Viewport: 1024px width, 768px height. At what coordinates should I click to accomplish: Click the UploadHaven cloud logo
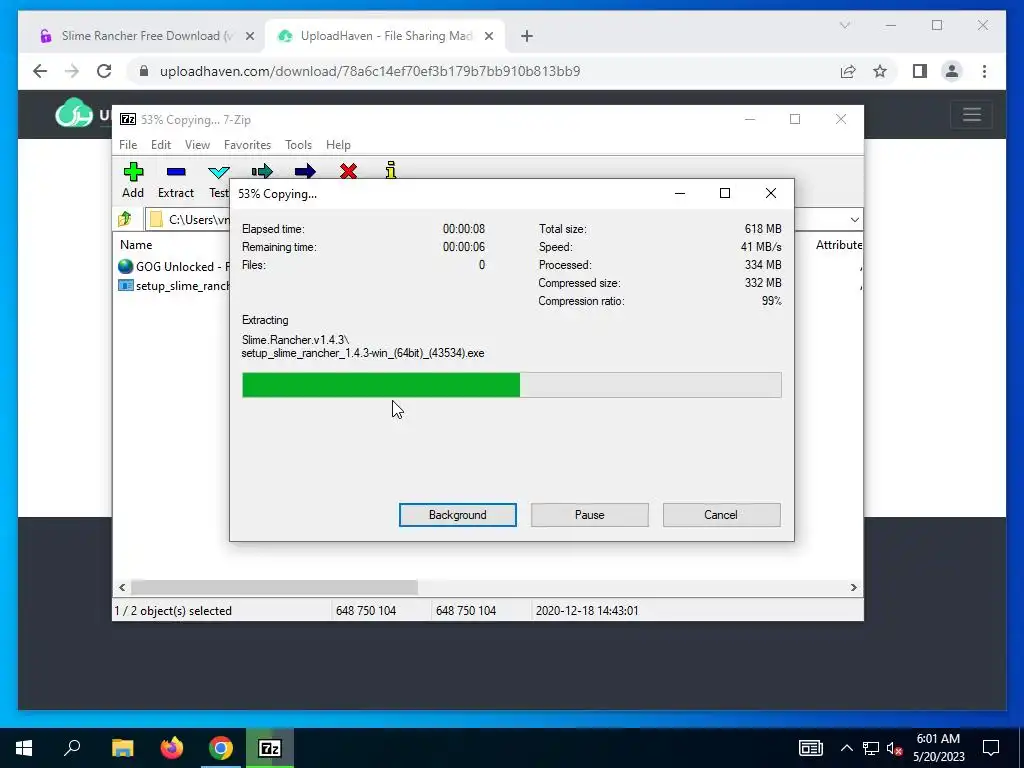(74, 113)
